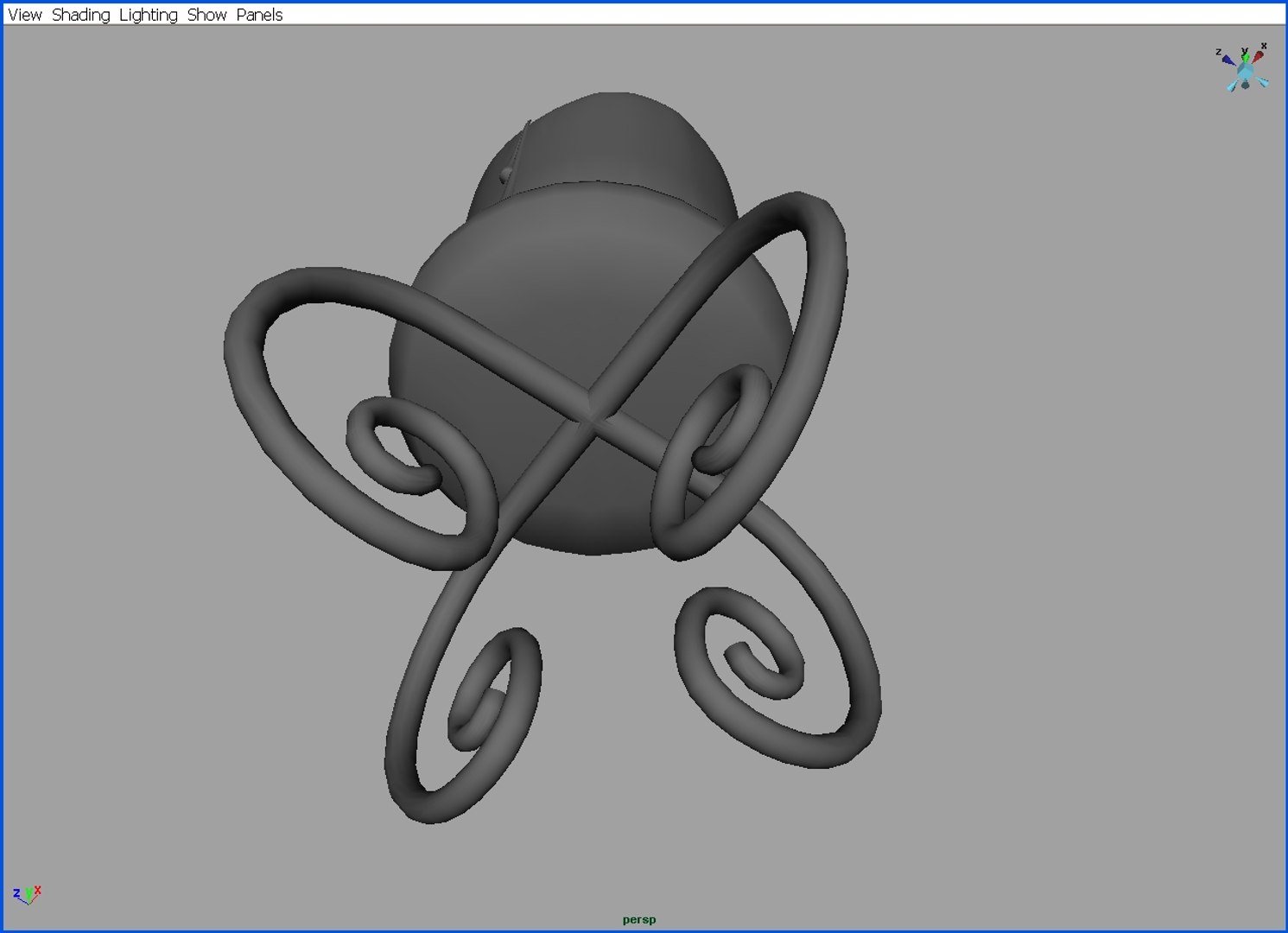Open the Show menu

(206, 15)
